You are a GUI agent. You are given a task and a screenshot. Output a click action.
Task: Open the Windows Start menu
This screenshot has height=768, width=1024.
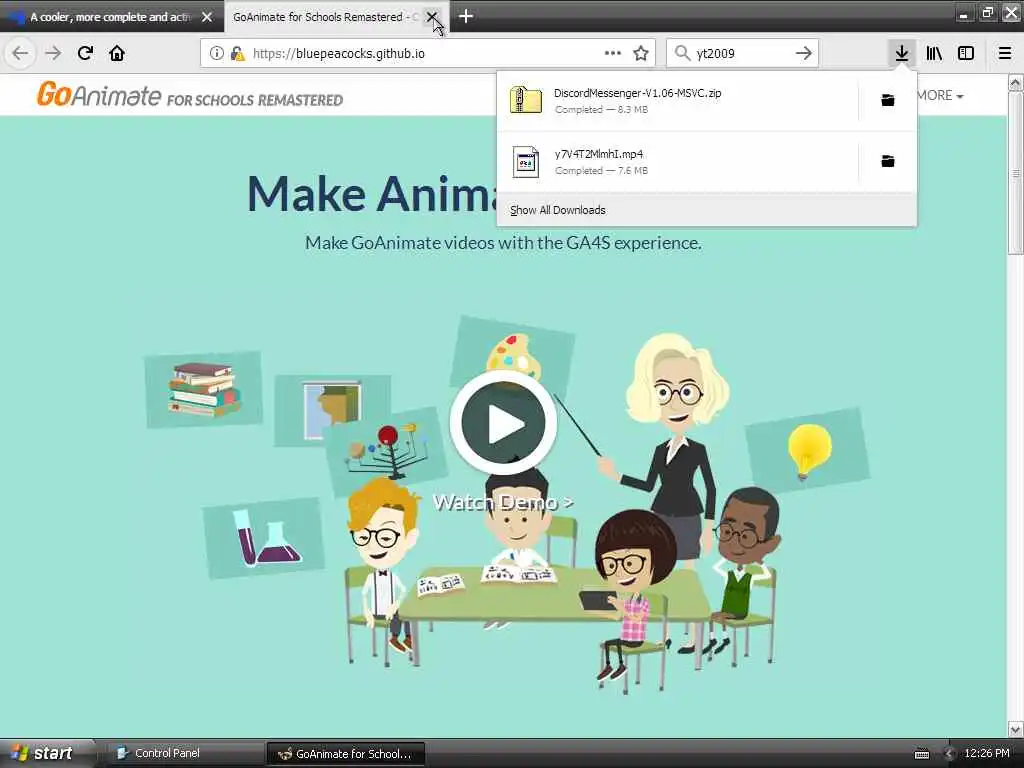click(x=44, y=753)
